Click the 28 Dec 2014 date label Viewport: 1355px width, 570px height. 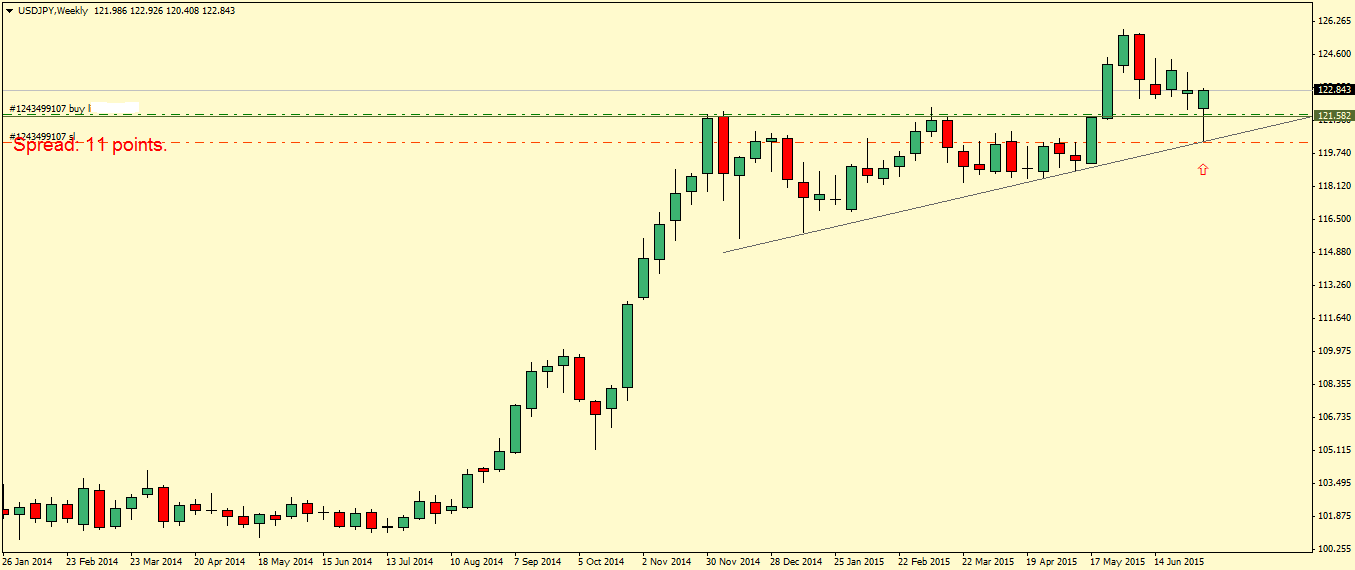click(x=796, y=562)
